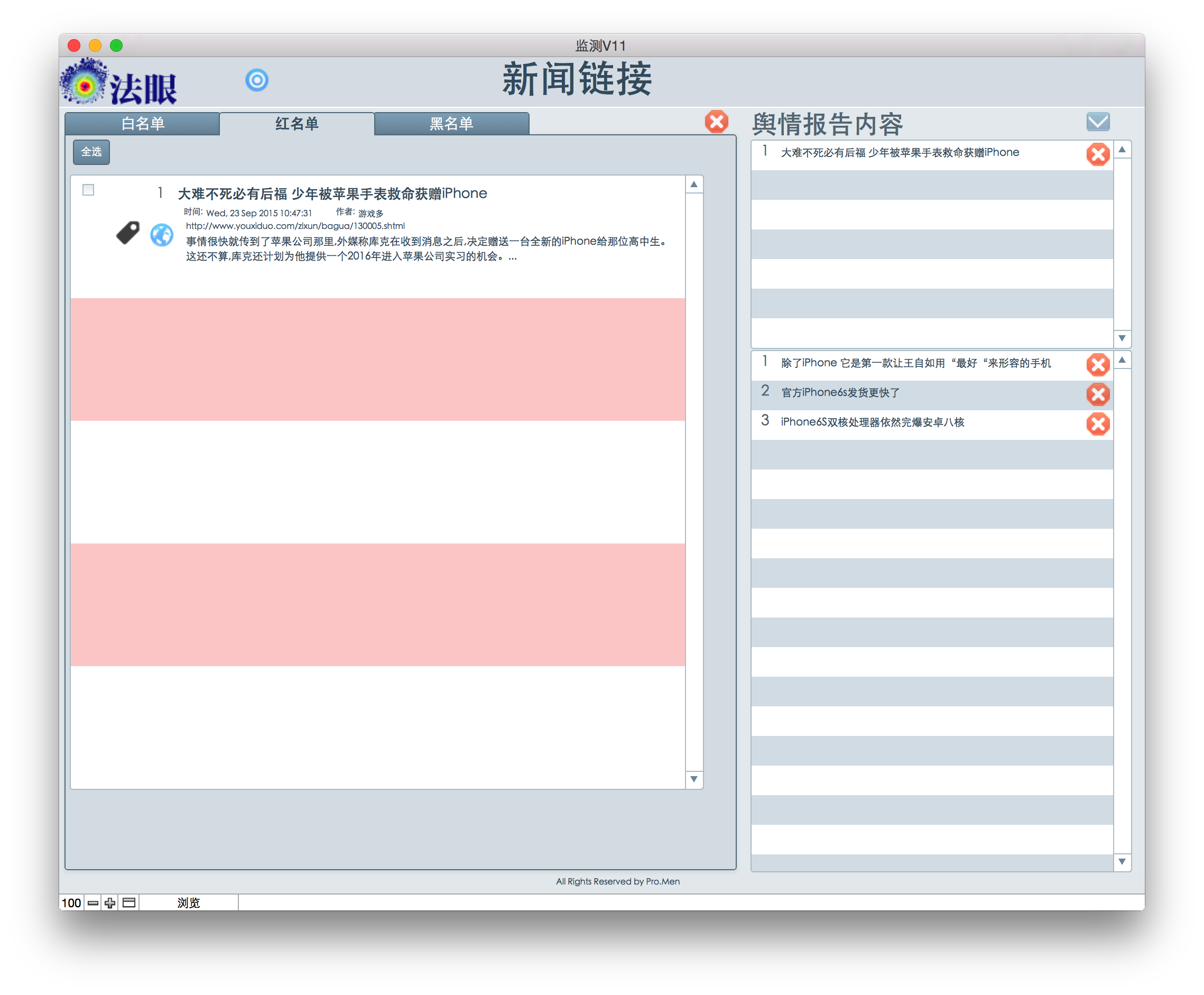
Task: Click news list scroll down arrow
Action: click(x=693, y=779)
